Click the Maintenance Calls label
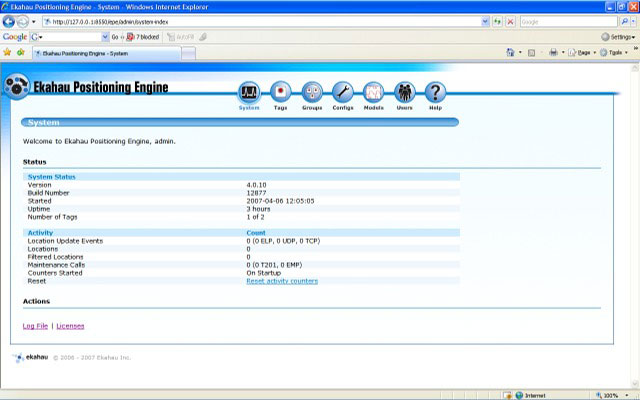 point(56,265)
